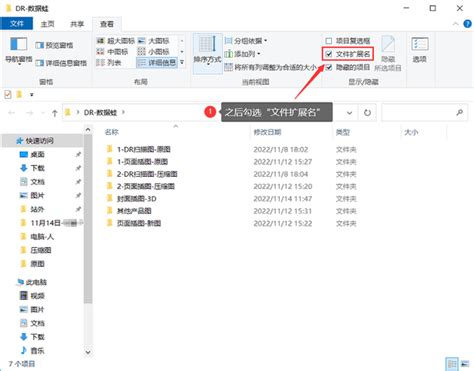Click the new folder icon in quick access toolbar
Screen dimensions: 474x371
(19, 95)
